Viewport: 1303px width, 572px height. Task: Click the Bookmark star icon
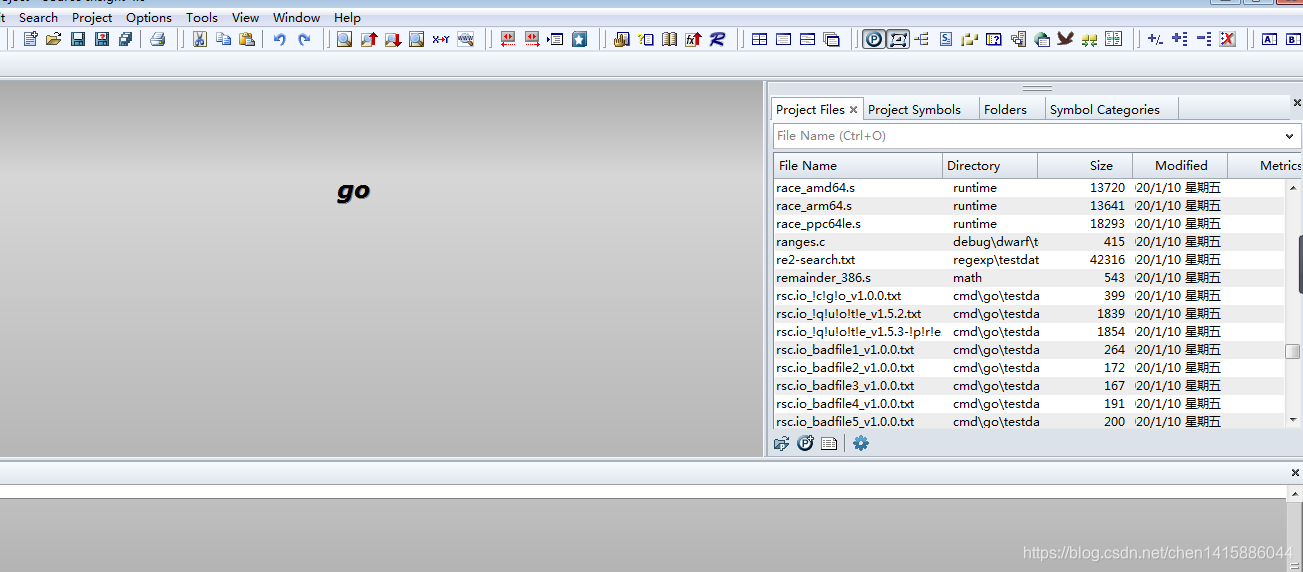[580, 39]
